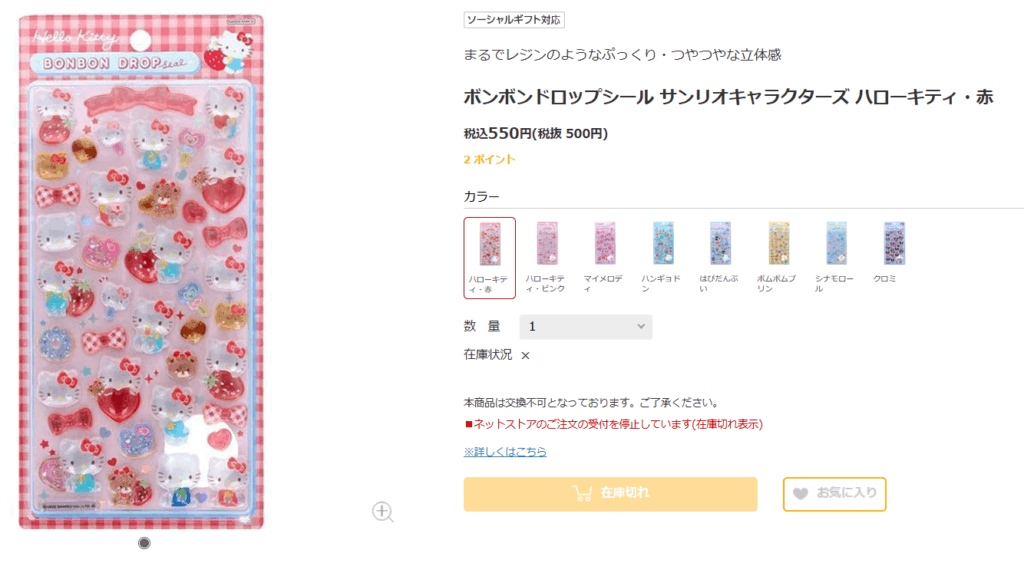This screenshot has height=563, width=1024.
Task: Click the 2 ポイント points label
Action: click(x=489, y=159)
